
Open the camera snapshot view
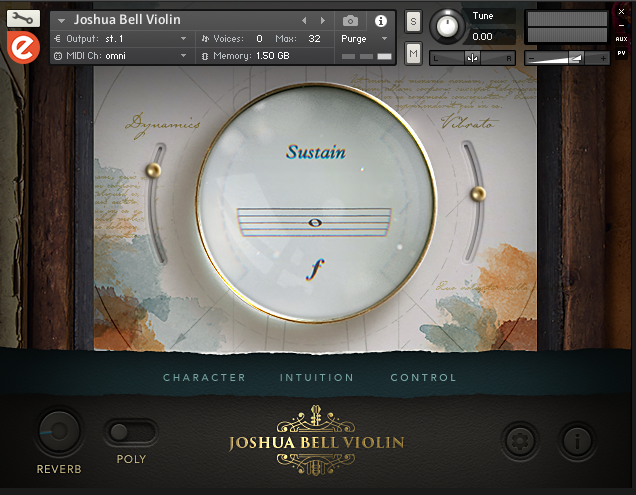point(350,21)
